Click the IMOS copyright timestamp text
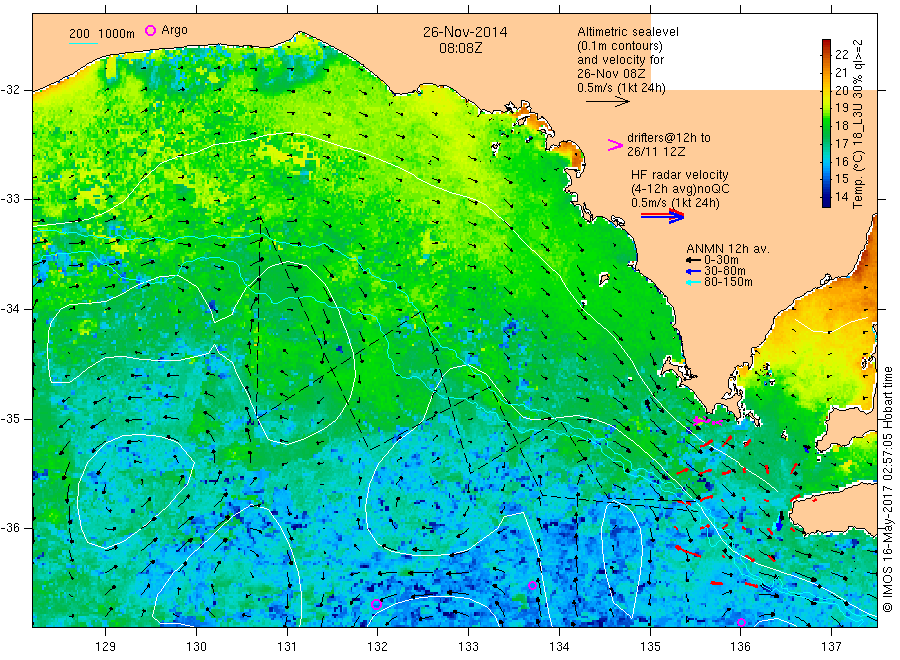The width and height of the screenshot is (900, 660). (888, 489)
